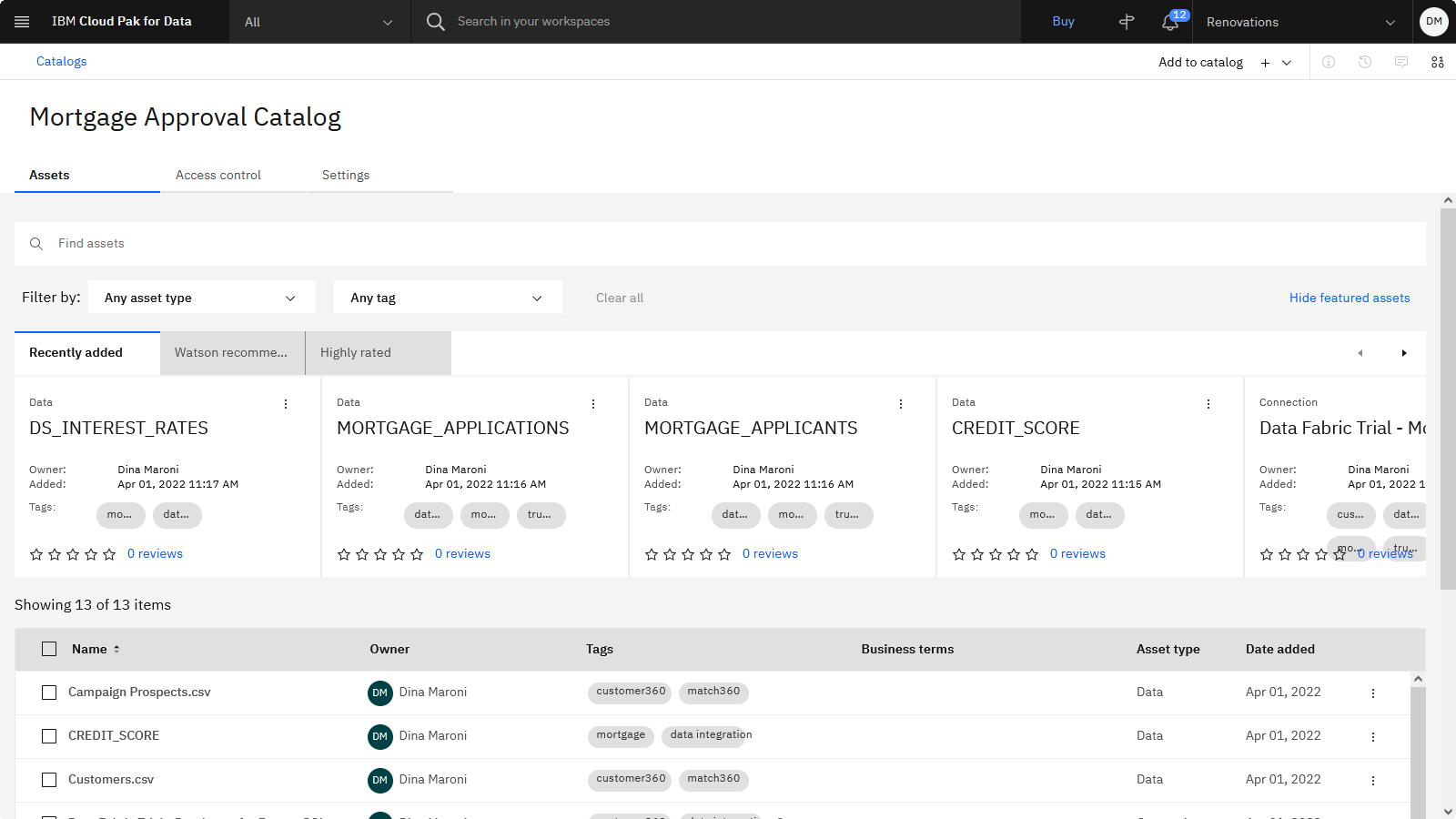Image resolution: width=1456 pixels, height=819 pixels.
Task: Open the Any asset type filter dropdown
Action: [202, 298]
